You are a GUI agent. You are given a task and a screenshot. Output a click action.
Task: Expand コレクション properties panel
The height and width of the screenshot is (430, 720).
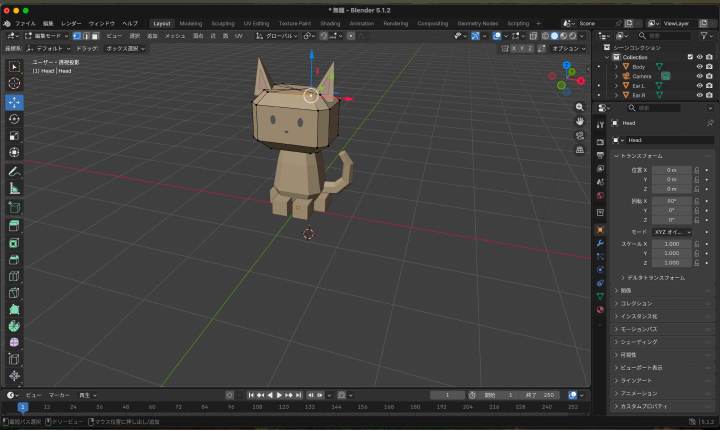pos(663,304)
